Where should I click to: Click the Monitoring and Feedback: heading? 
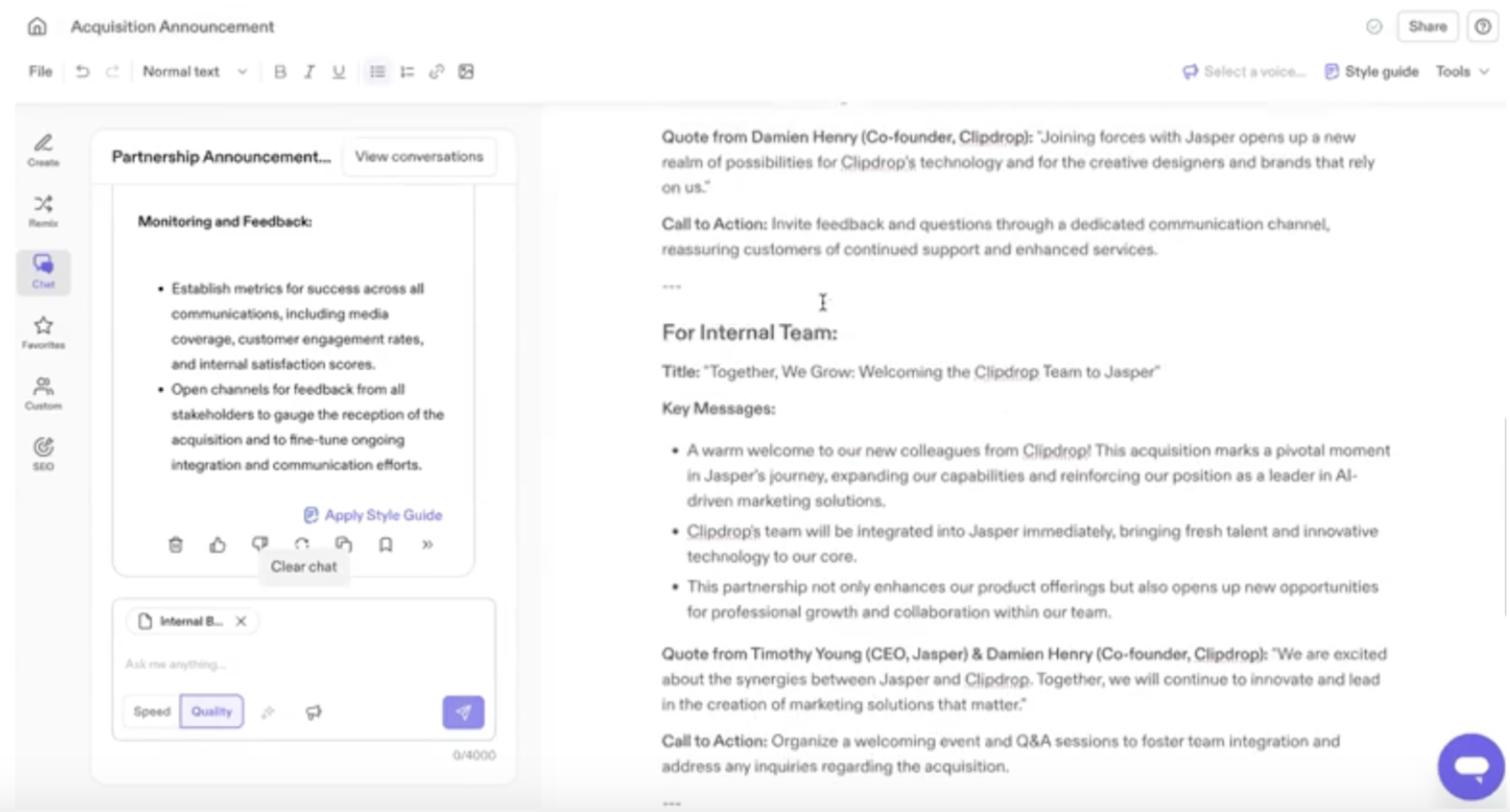click(225, 221)
